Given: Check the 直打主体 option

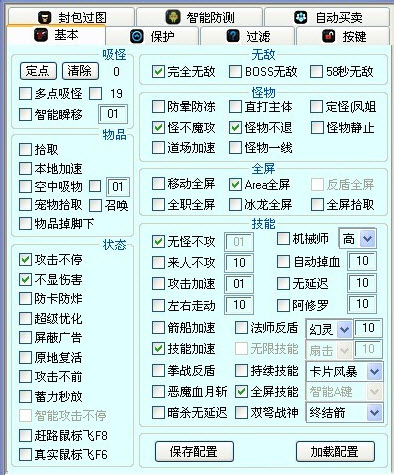Looking at the screenshot, I should click(x=235, y=107).
